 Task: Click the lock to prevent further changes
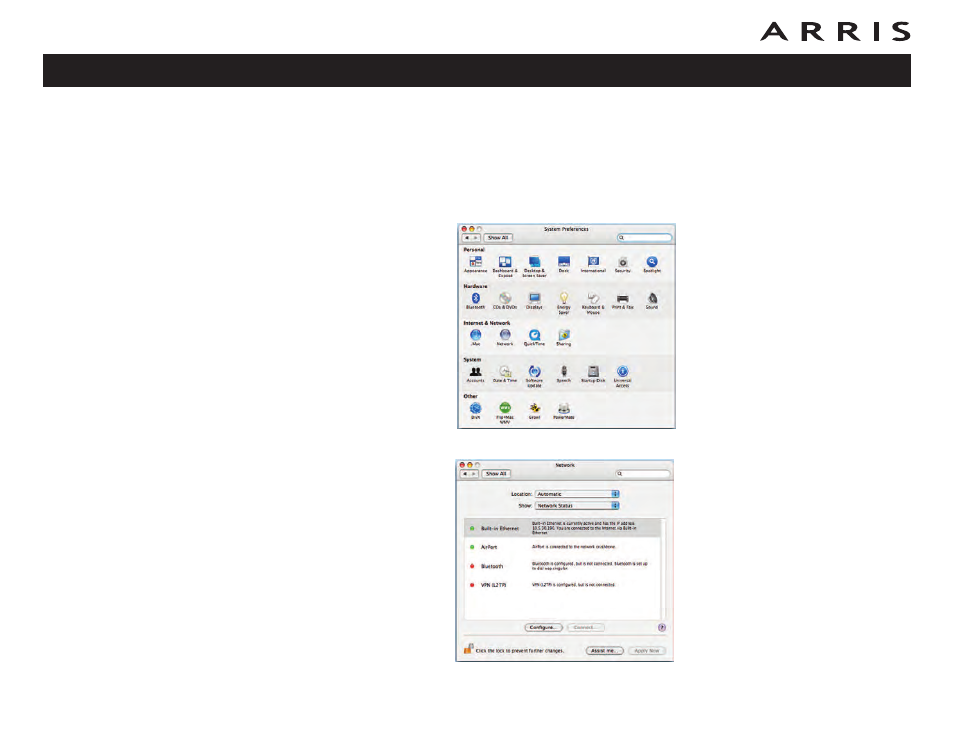point(467,649)
